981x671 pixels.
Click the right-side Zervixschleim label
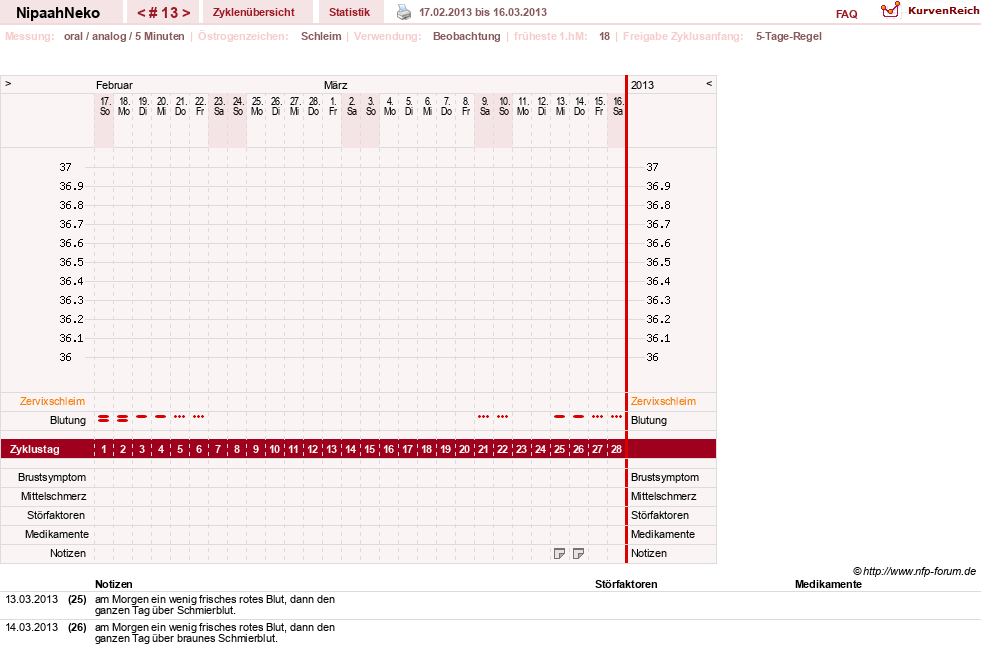pyautogui.click(x=663, y=401)
